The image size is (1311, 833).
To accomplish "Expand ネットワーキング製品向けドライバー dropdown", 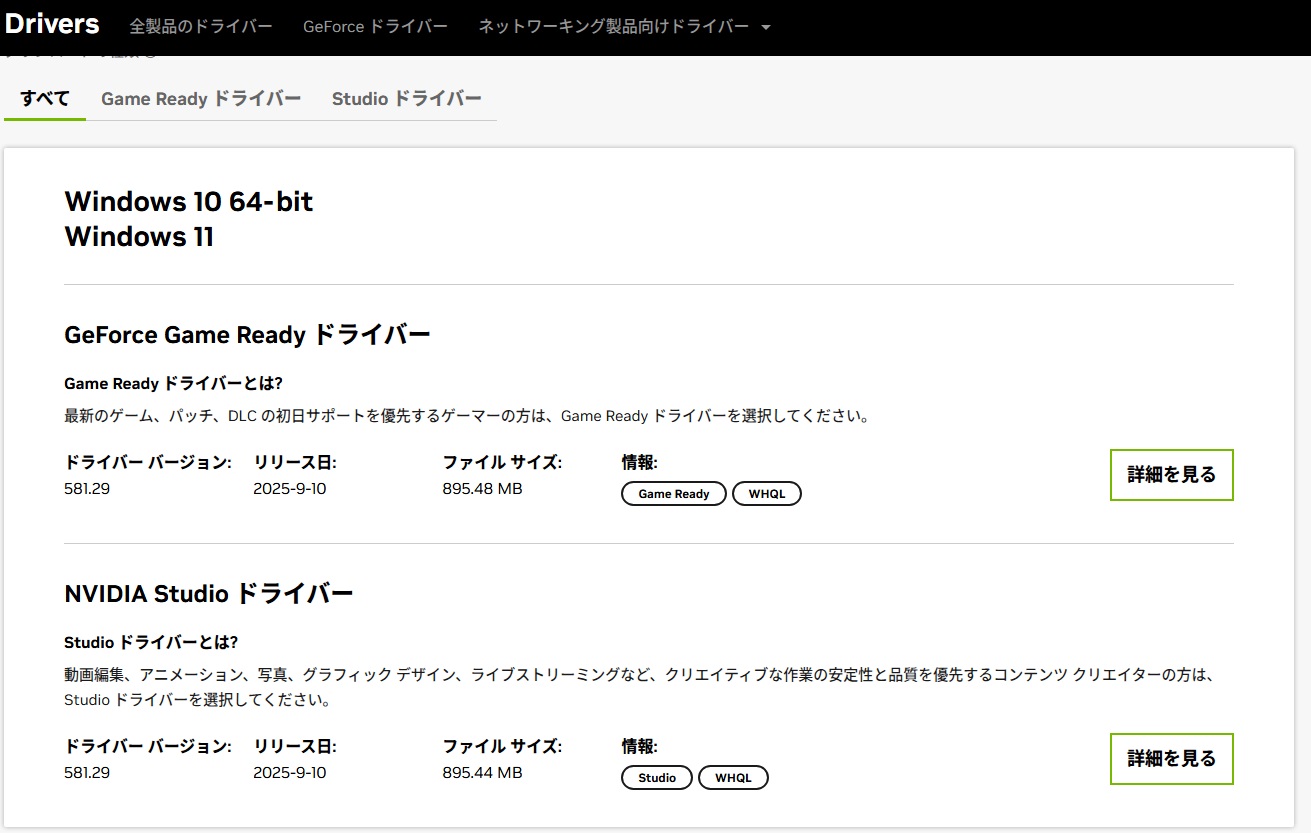I will pyautogui.click(x=625, y=26).
